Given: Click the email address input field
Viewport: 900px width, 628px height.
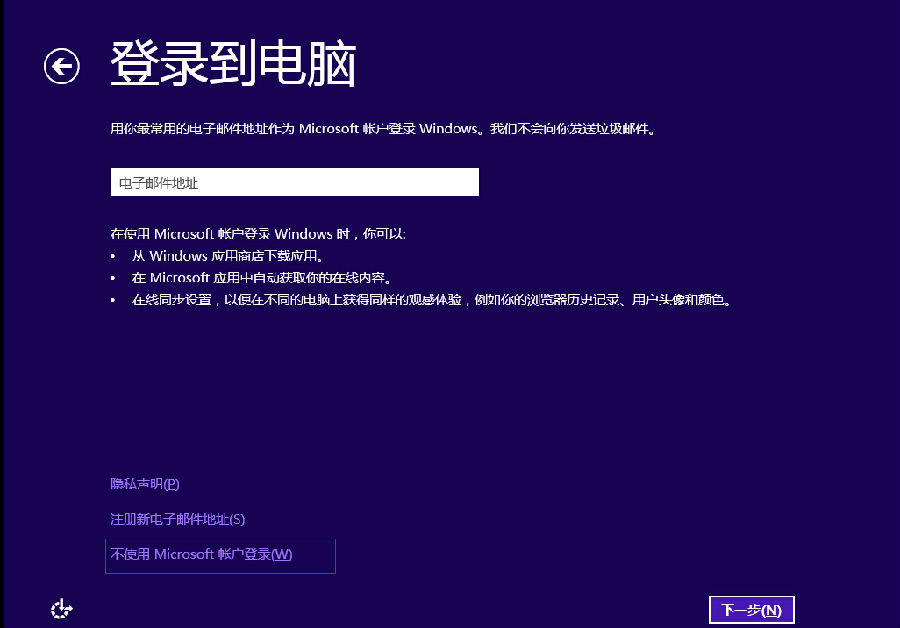Looking at the screenshot, I should pyautogui.click(x=294, y=182).
